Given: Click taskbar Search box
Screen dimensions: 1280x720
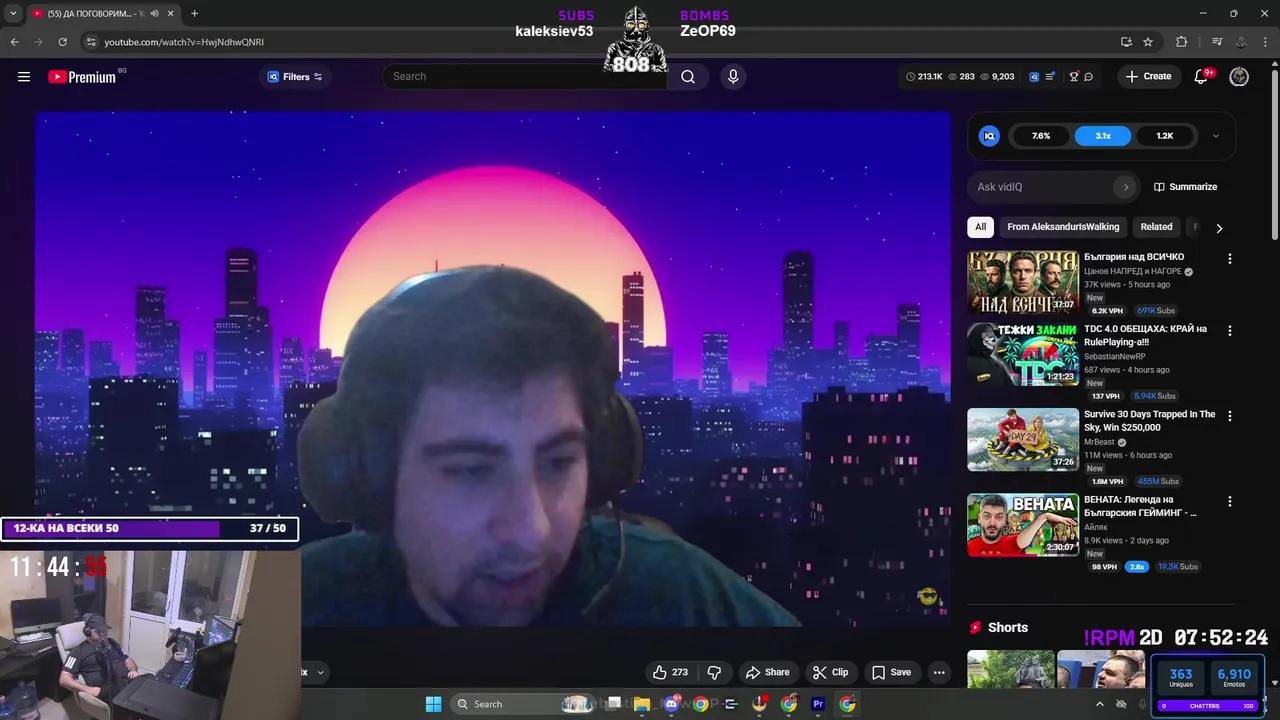Looking at the screenshot, I should pos(522,704).
